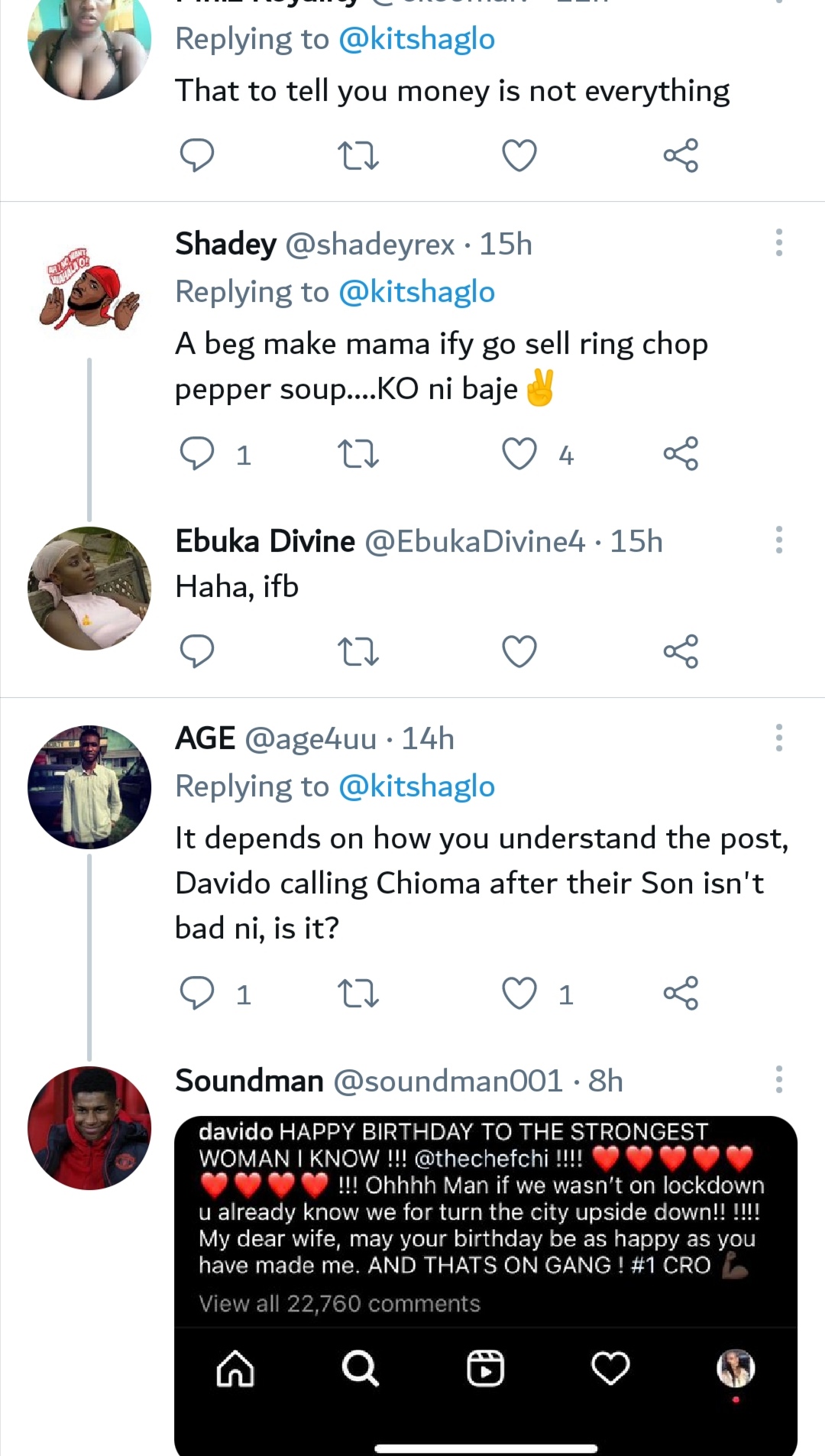This screenshot has height=1456, width=825.
Task: Share Ebuka Divine's tweet
Action: tap(681, 651)
